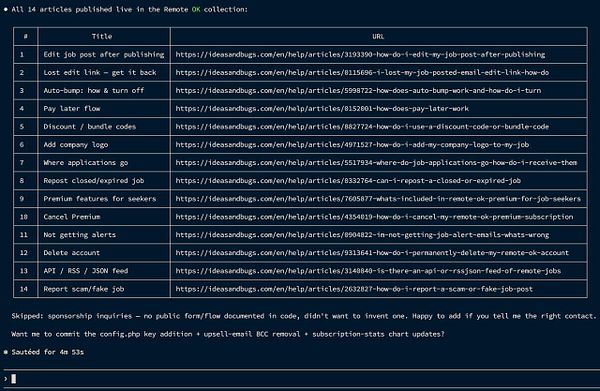Open the add-my-company-logo URL
The image size is (600, 391).
pos(352,145)
